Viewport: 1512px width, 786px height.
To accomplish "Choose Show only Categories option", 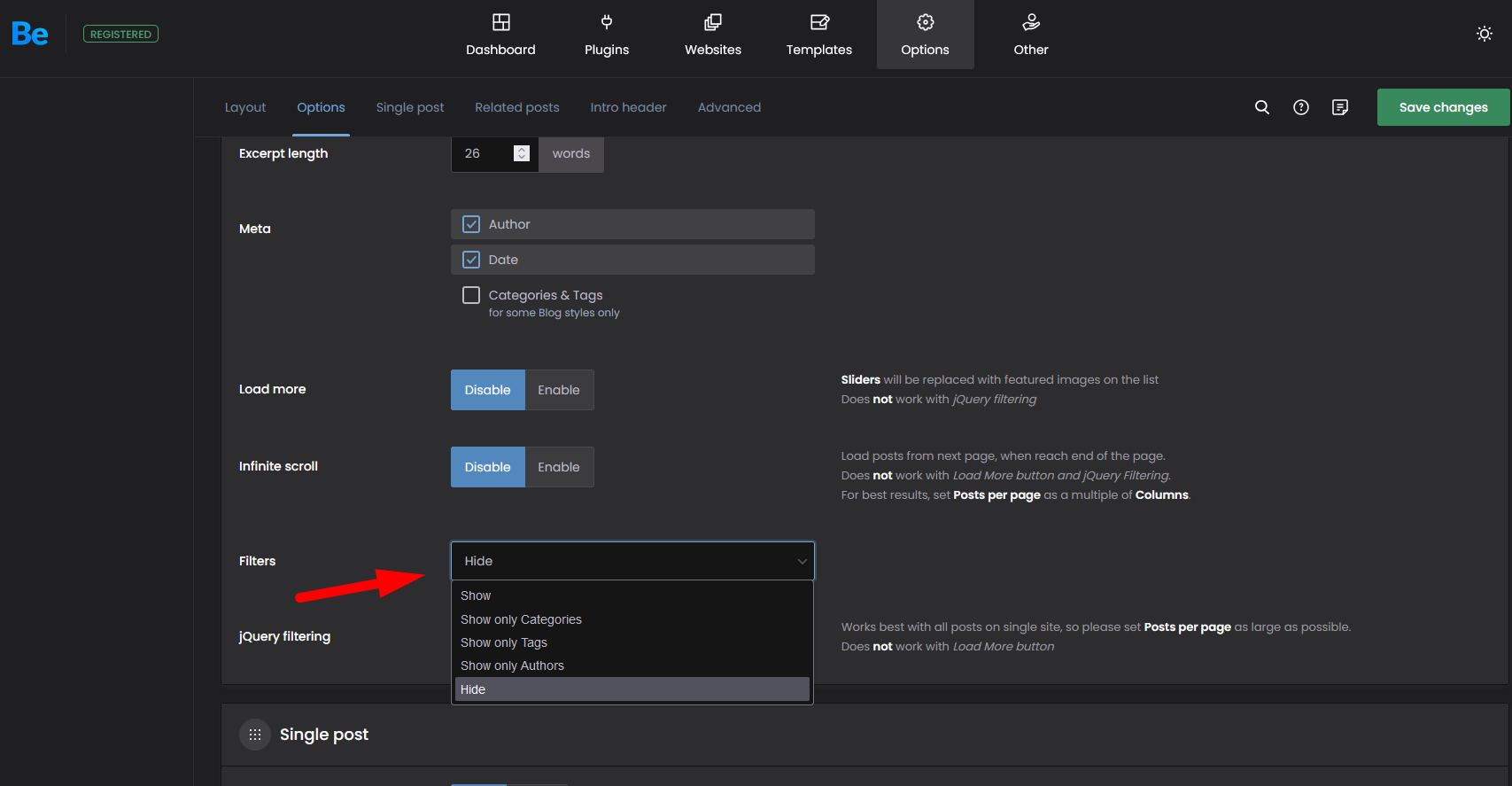I will 632,619.
